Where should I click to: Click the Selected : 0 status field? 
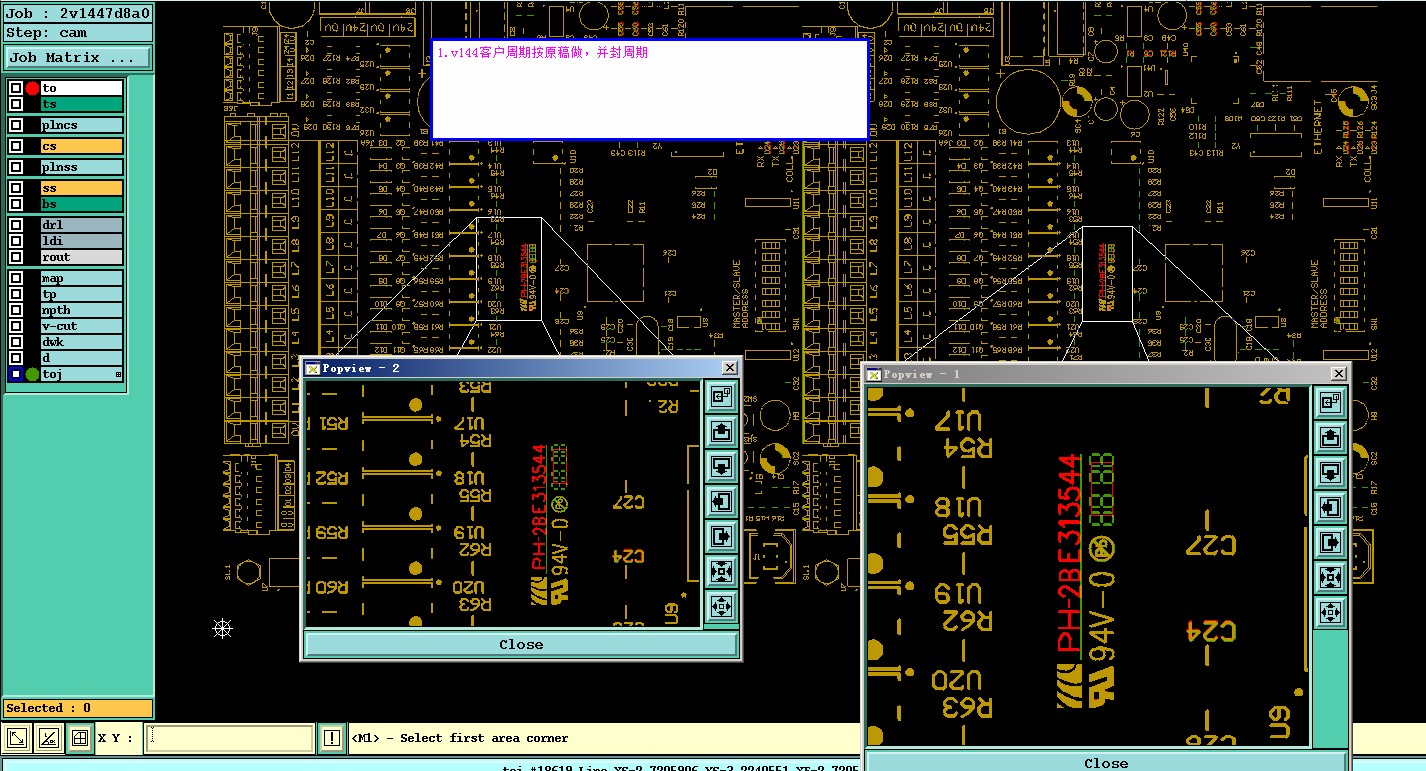coord(78,708)
